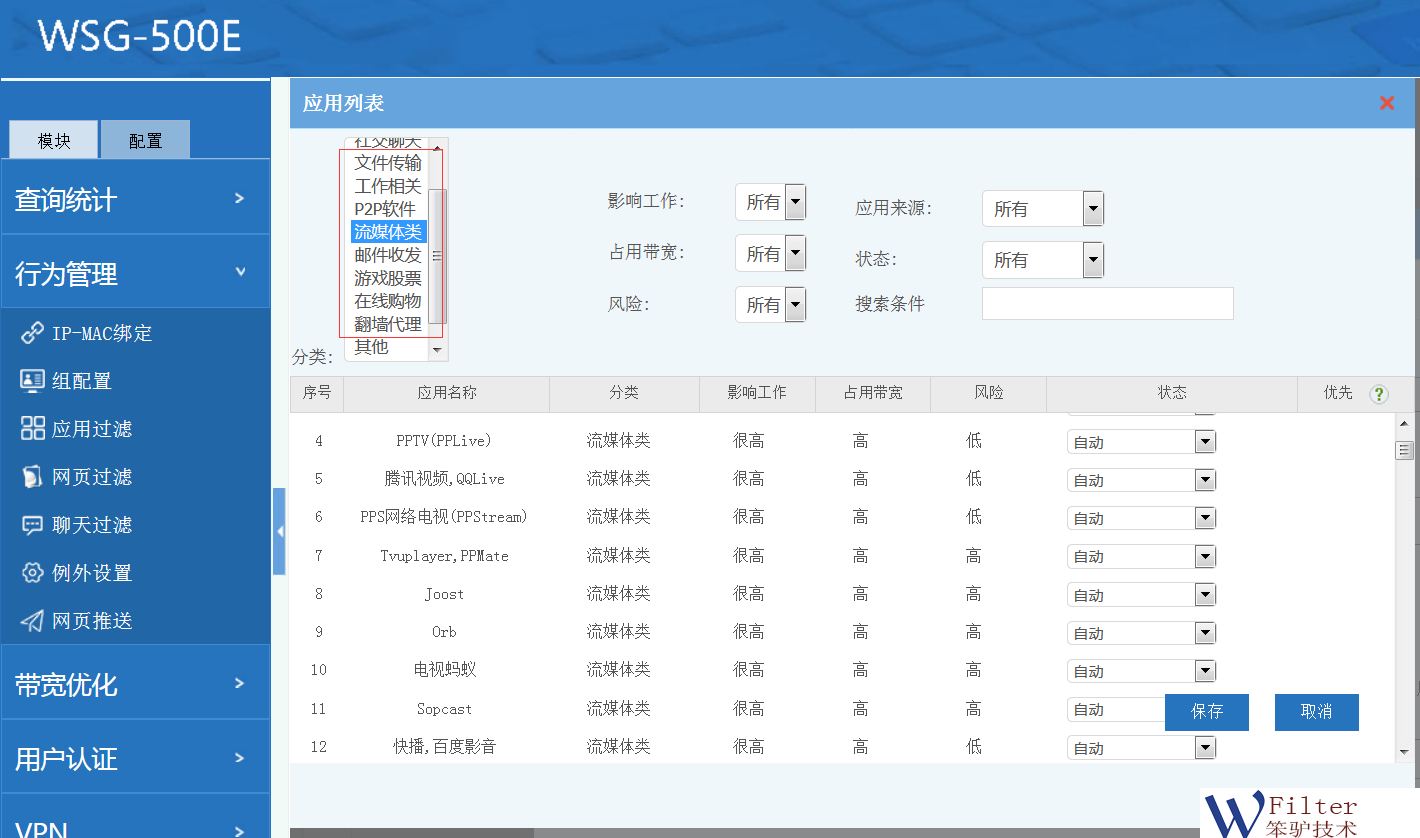Click the 保存 button

point(1207,712)
